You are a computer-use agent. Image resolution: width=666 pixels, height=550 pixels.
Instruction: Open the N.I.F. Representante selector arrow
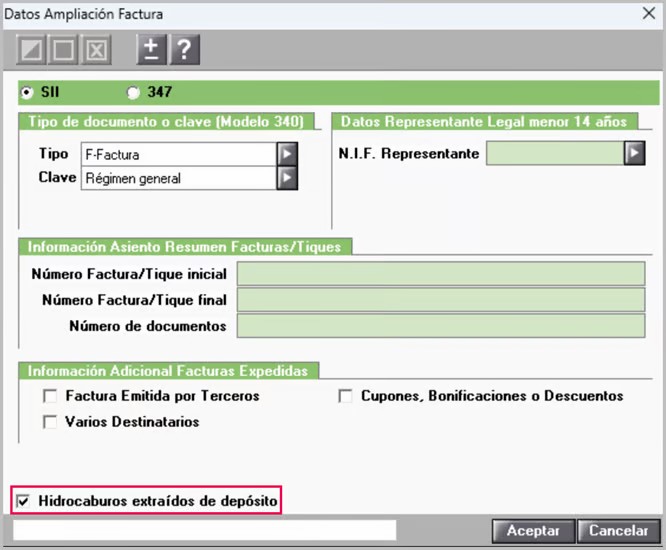(x=635, y=153)
